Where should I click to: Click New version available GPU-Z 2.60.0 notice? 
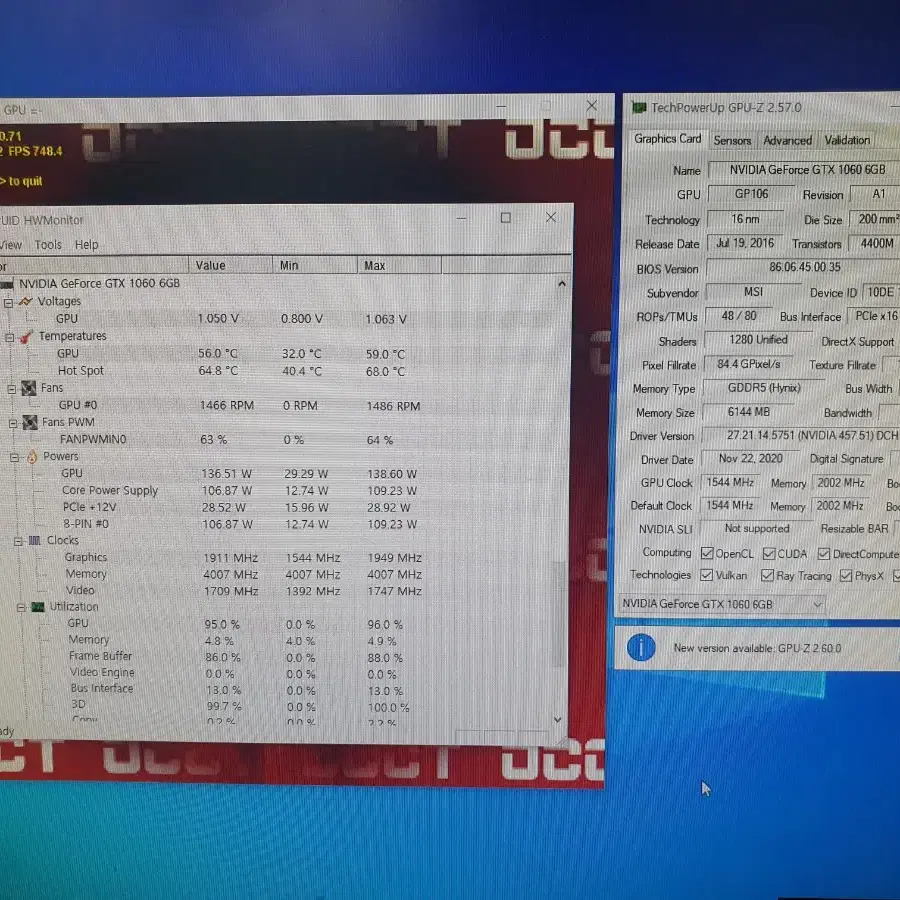pyautogui.click(x=757, y=649)
